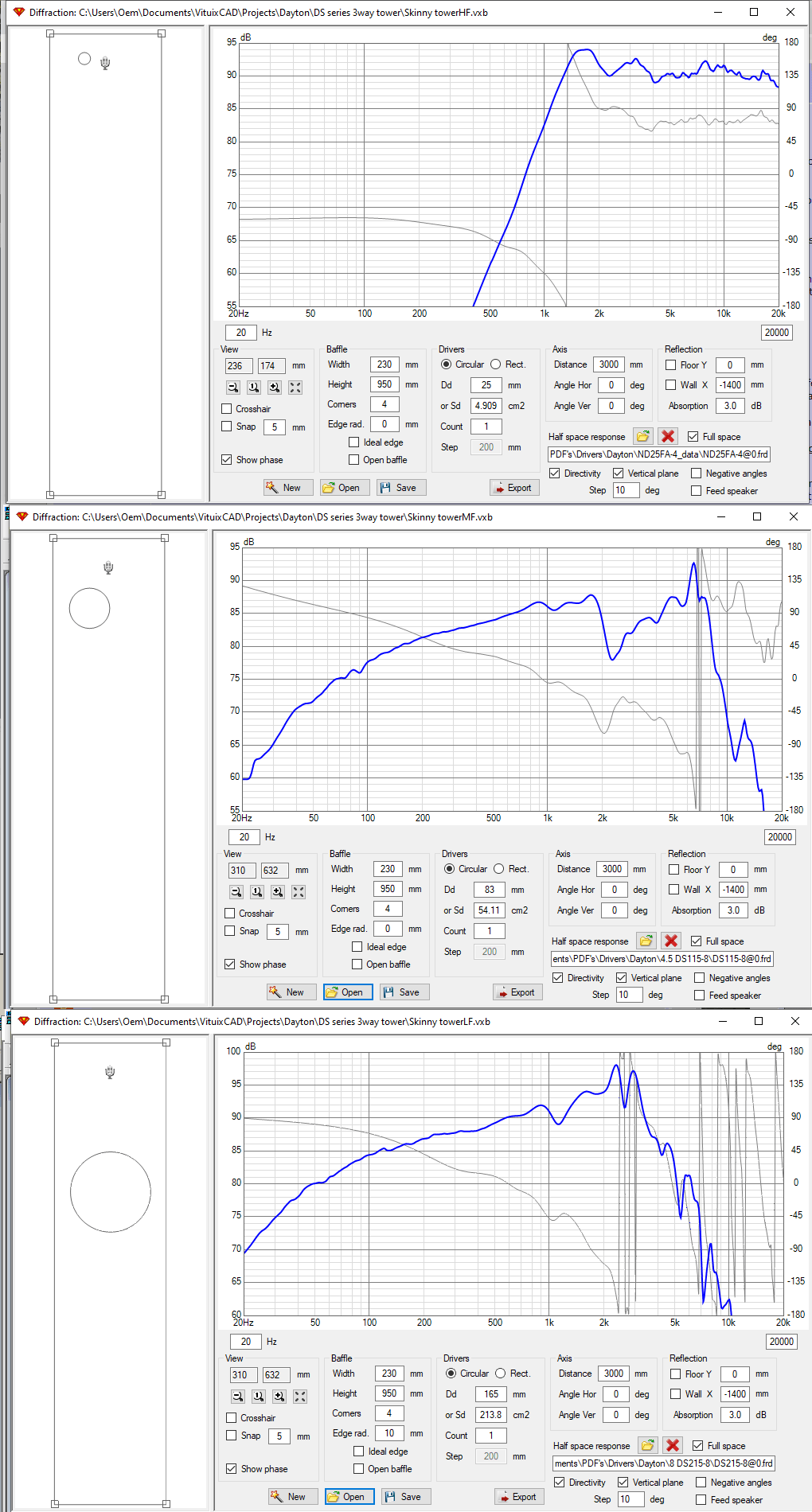
Task: Turn off Directivity in MF window
Action: pos(558,978)
